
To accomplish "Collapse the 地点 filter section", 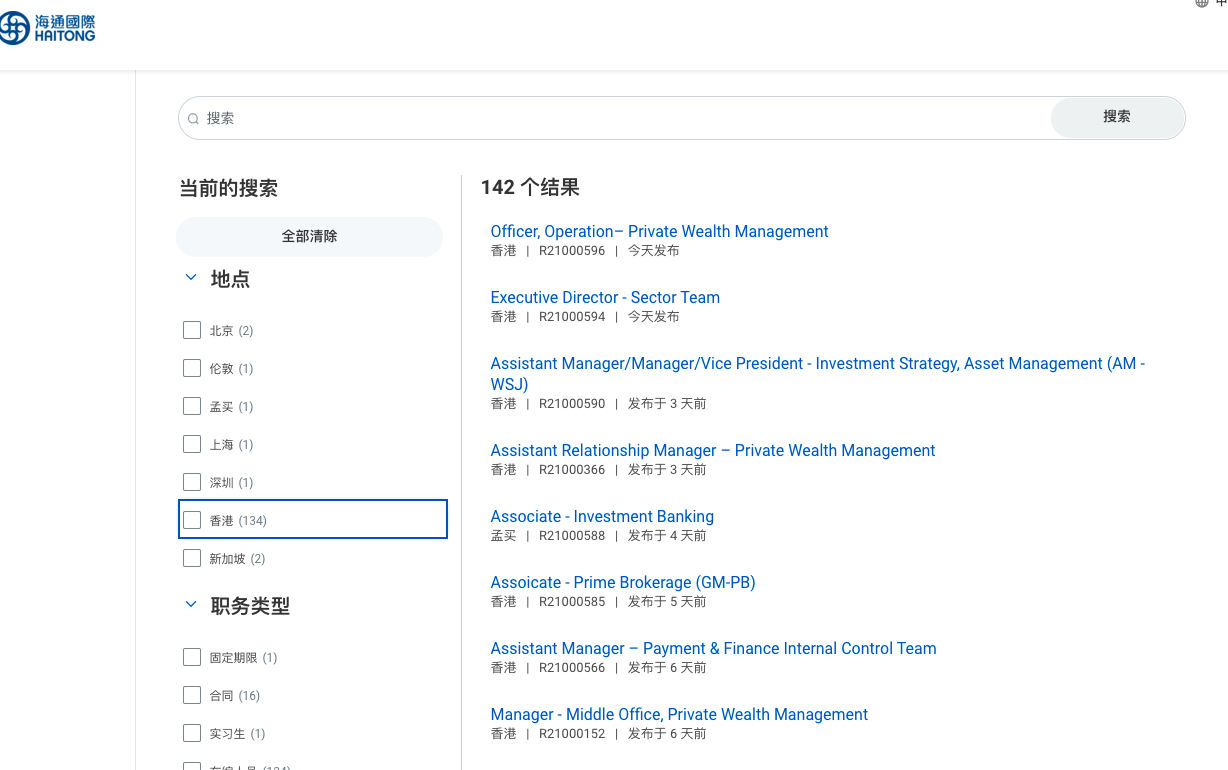I will tap(191, 279).
